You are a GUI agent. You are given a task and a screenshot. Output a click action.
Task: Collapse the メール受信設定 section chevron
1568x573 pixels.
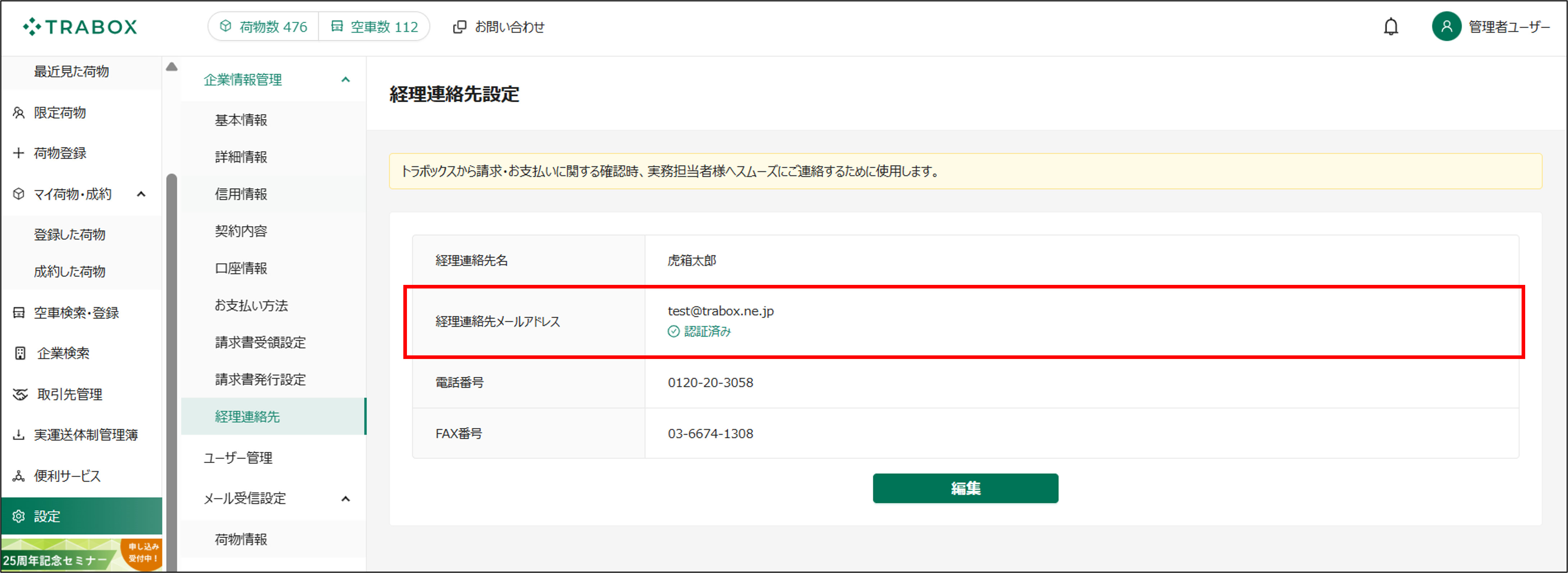[x=346, y=499]
